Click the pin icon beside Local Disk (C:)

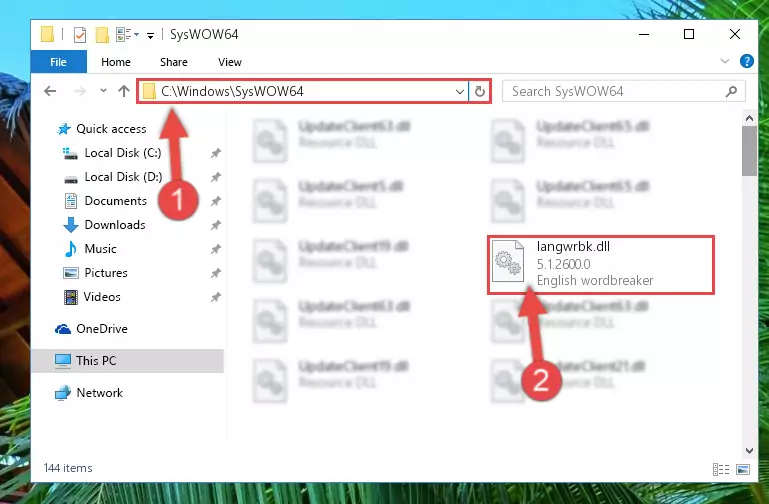point(216,153)
